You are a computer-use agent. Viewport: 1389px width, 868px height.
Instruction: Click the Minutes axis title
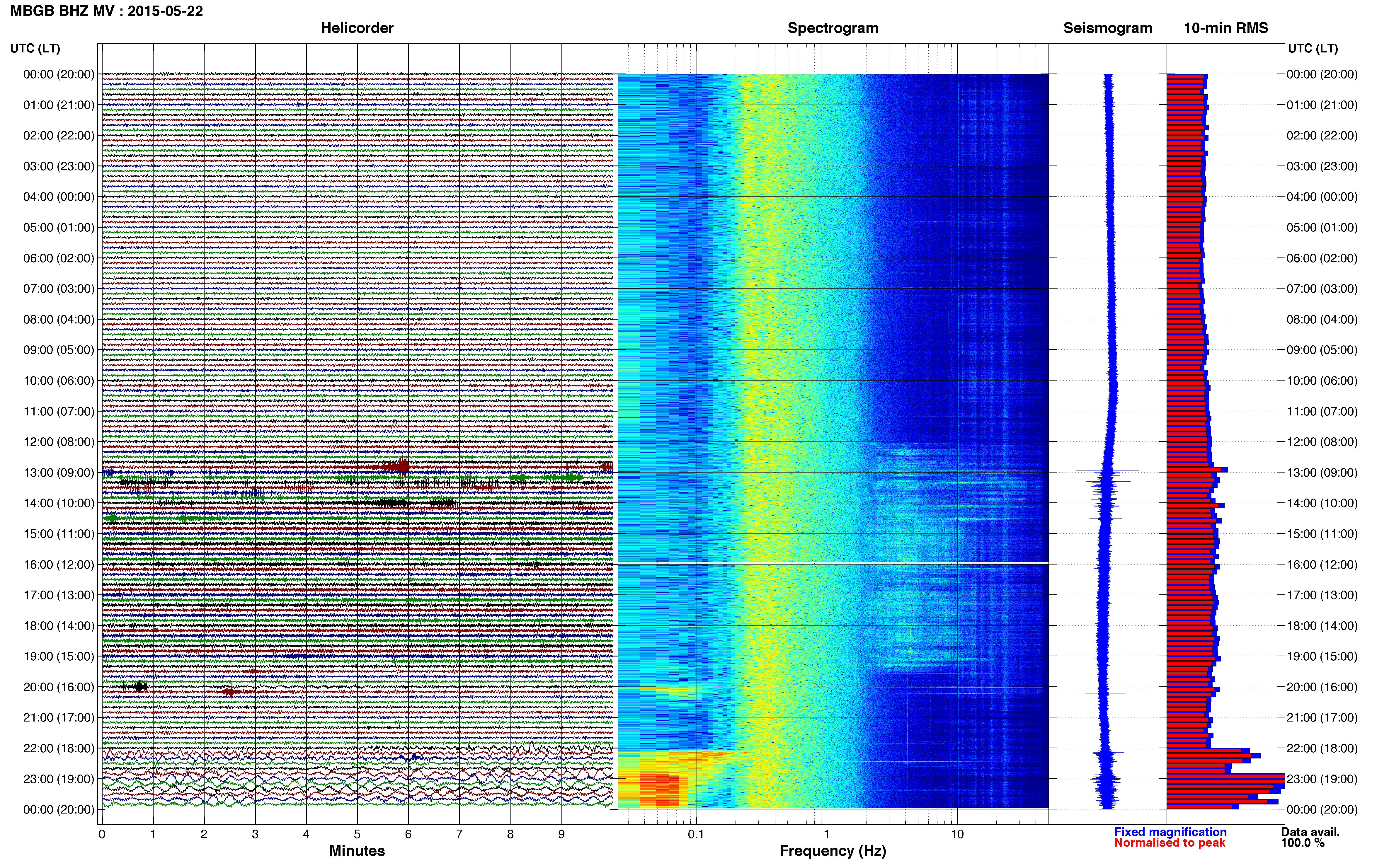pos(357,851)
